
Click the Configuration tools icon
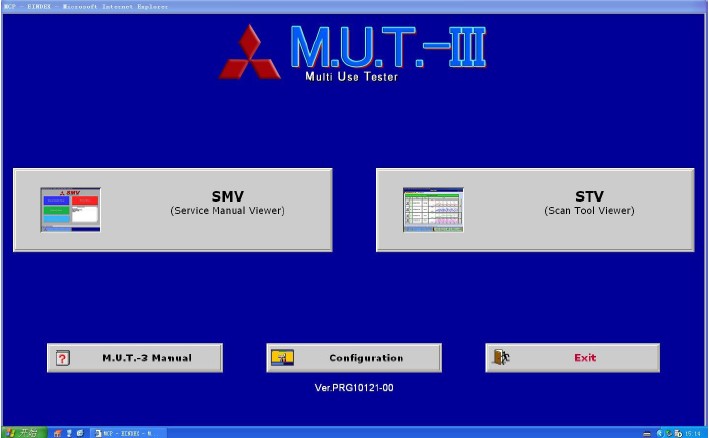tap(282, 358)
